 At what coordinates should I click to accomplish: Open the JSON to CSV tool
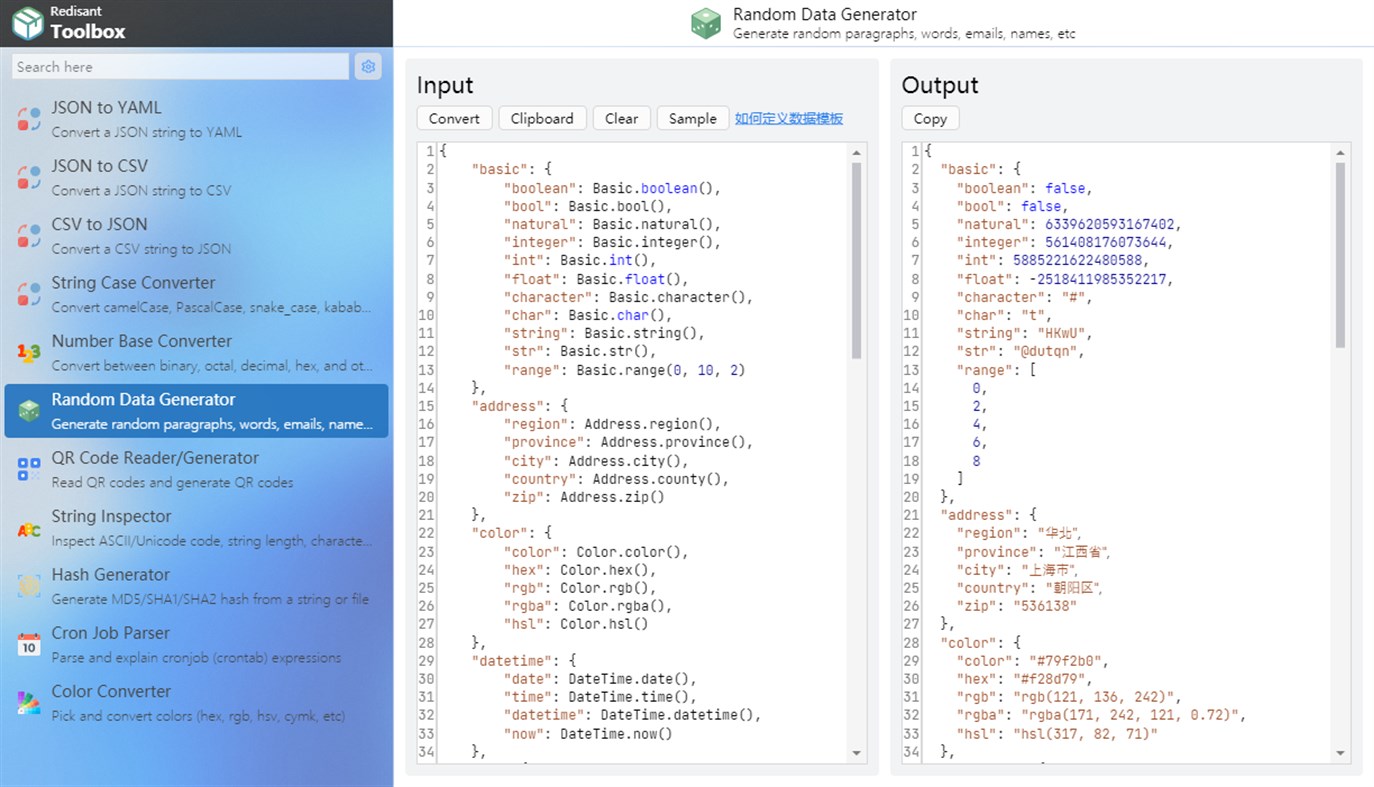click(x=196, y=177)
